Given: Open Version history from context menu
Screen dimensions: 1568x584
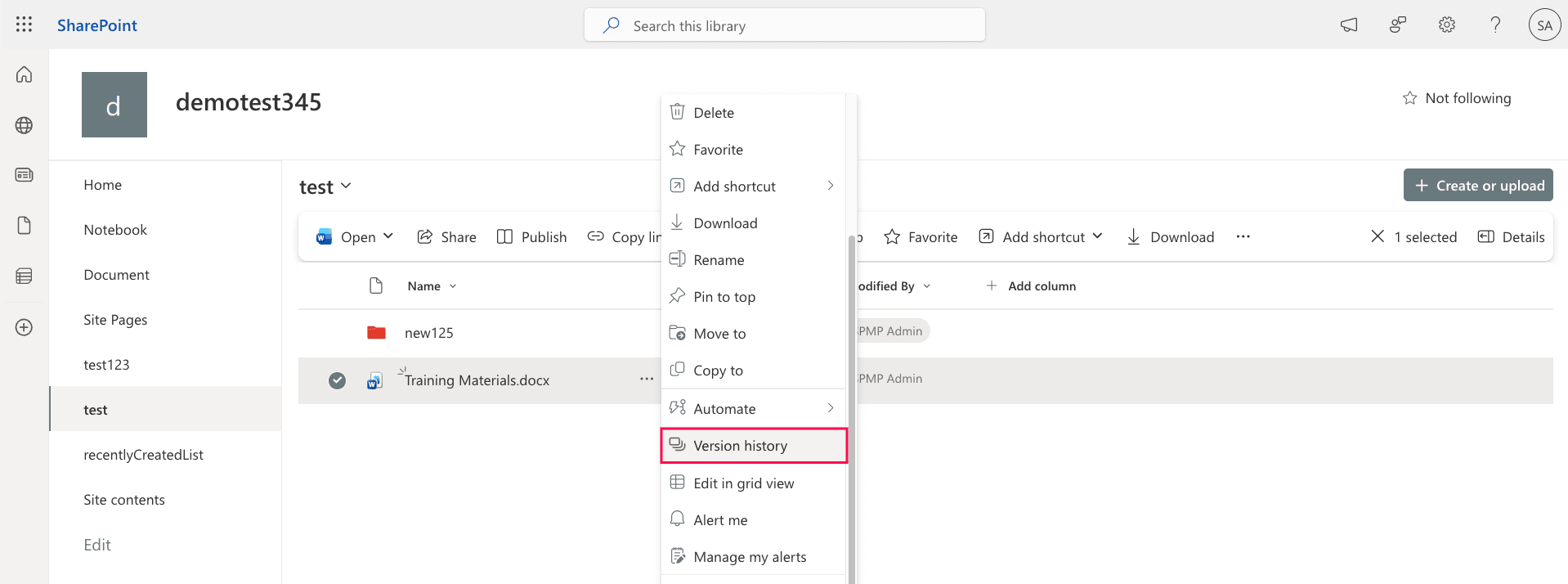Looking at the screenshot, I should (x=754, y=446).
